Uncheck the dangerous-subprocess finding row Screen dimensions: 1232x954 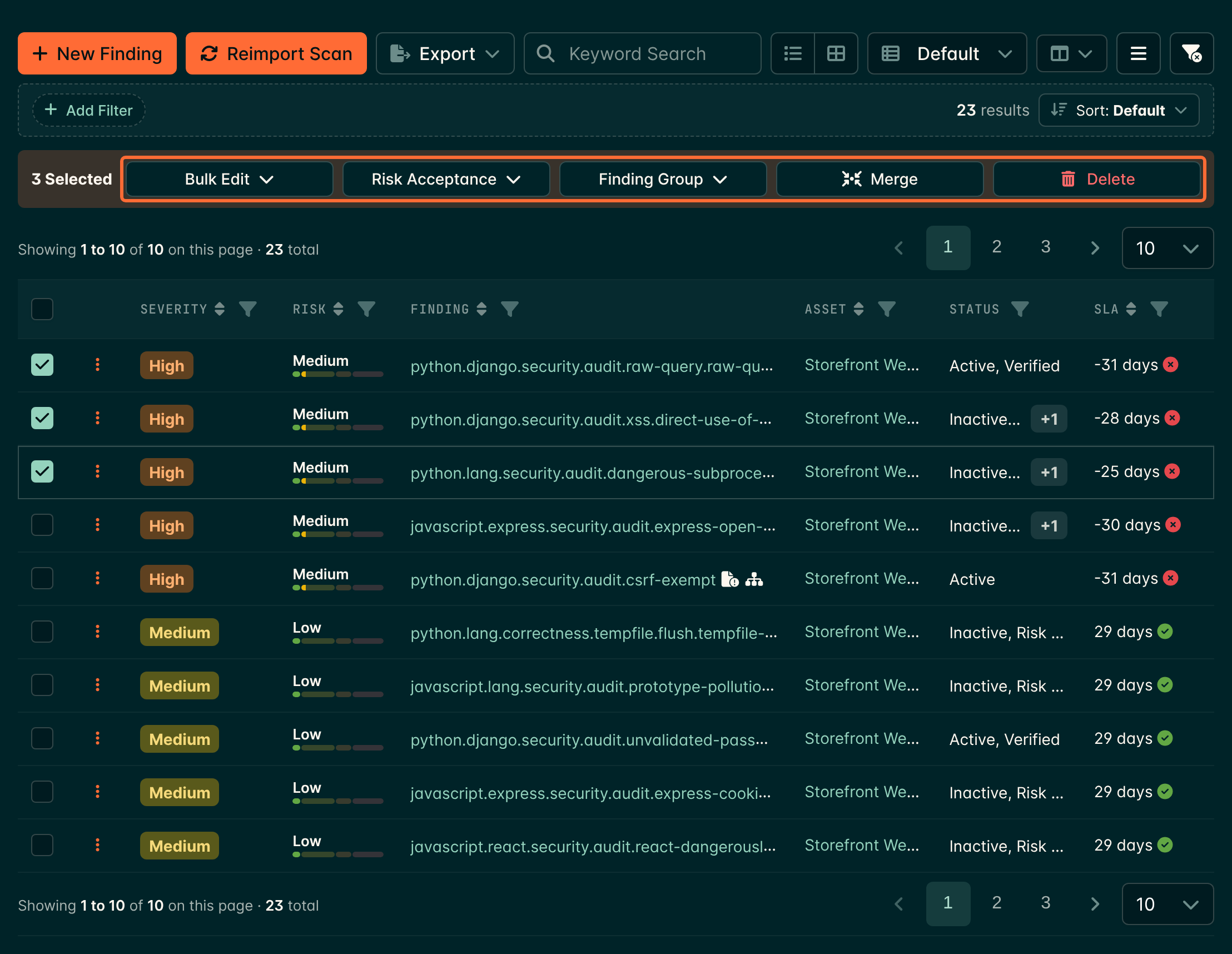click(42, 471)
